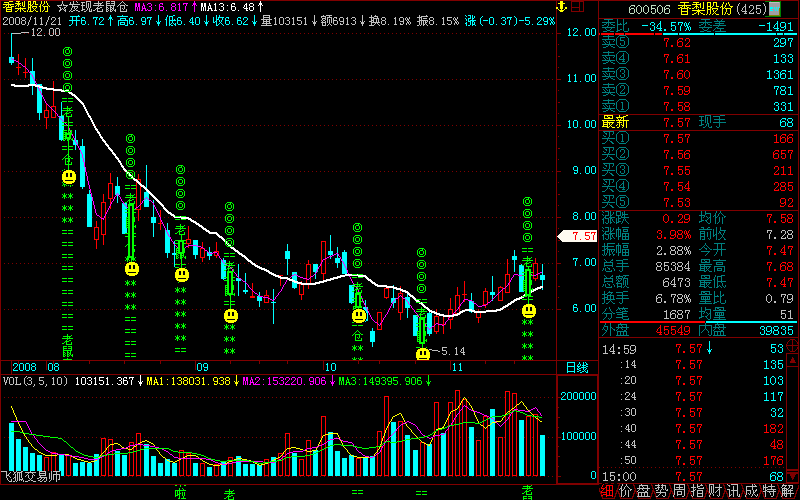This screenshot has width=800, height=500.
Task: Click the ☆发现老鼠仓 indicator title
Action: [92, 7]
